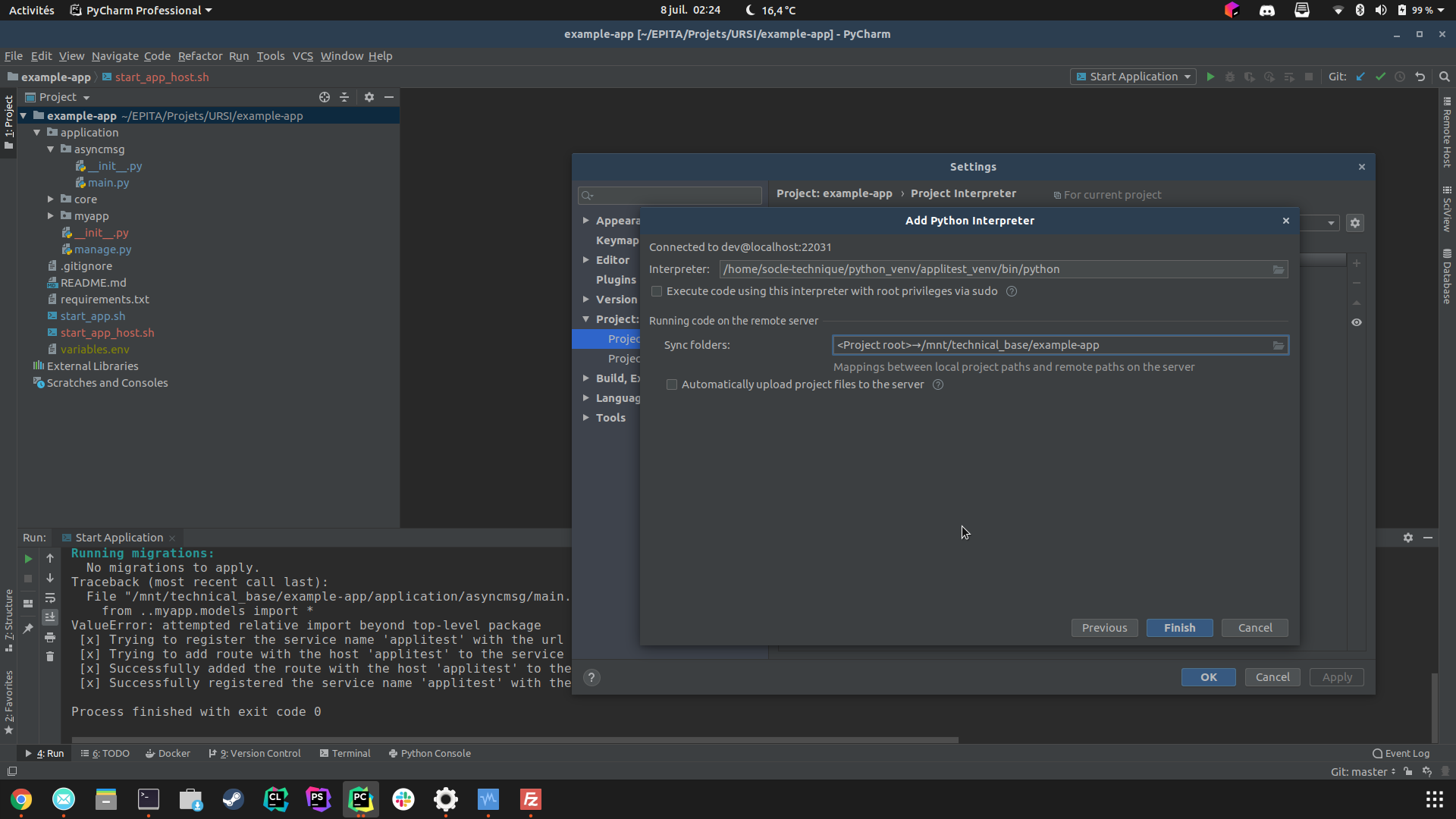Toggle soft-wrap icon in Run panel
Image resolution: width=1456 pixels, height=819 pixels.
(50, 598)
